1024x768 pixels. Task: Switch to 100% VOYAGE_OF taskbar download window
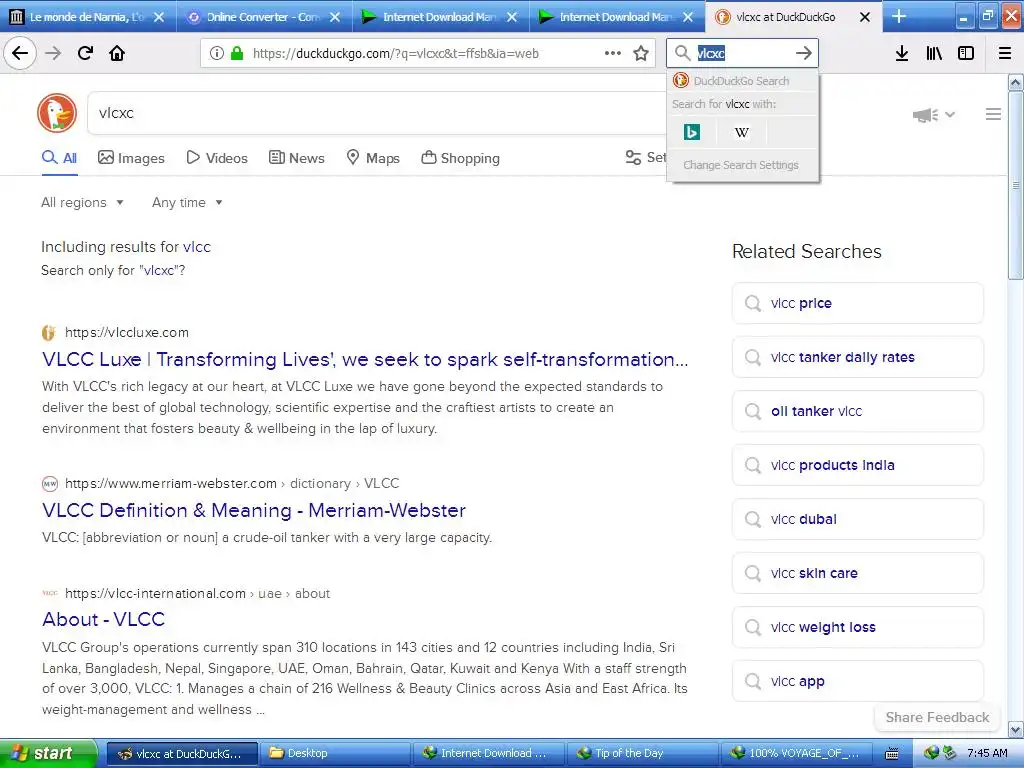(796, 753)
